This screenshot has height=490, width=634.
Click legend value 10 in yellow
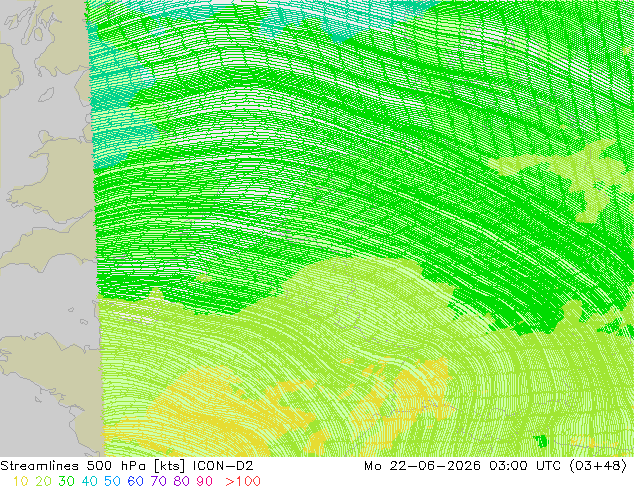click(x=20, y=481)
